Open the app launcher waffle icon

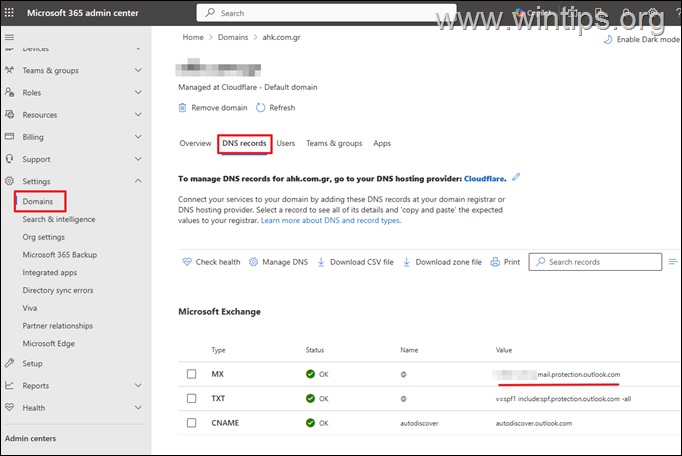[x=9, y=13]
